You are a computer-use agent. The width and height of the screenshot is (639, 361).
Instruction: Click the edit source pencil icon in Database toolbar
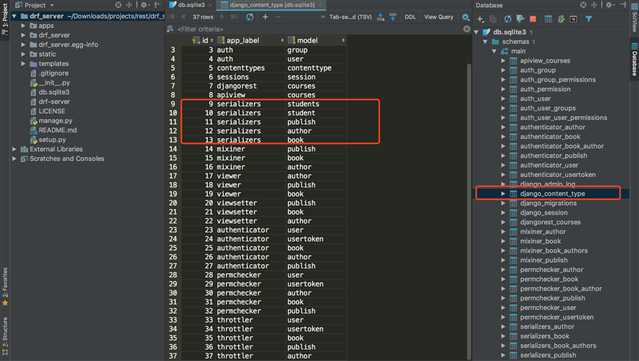point(562,19)
